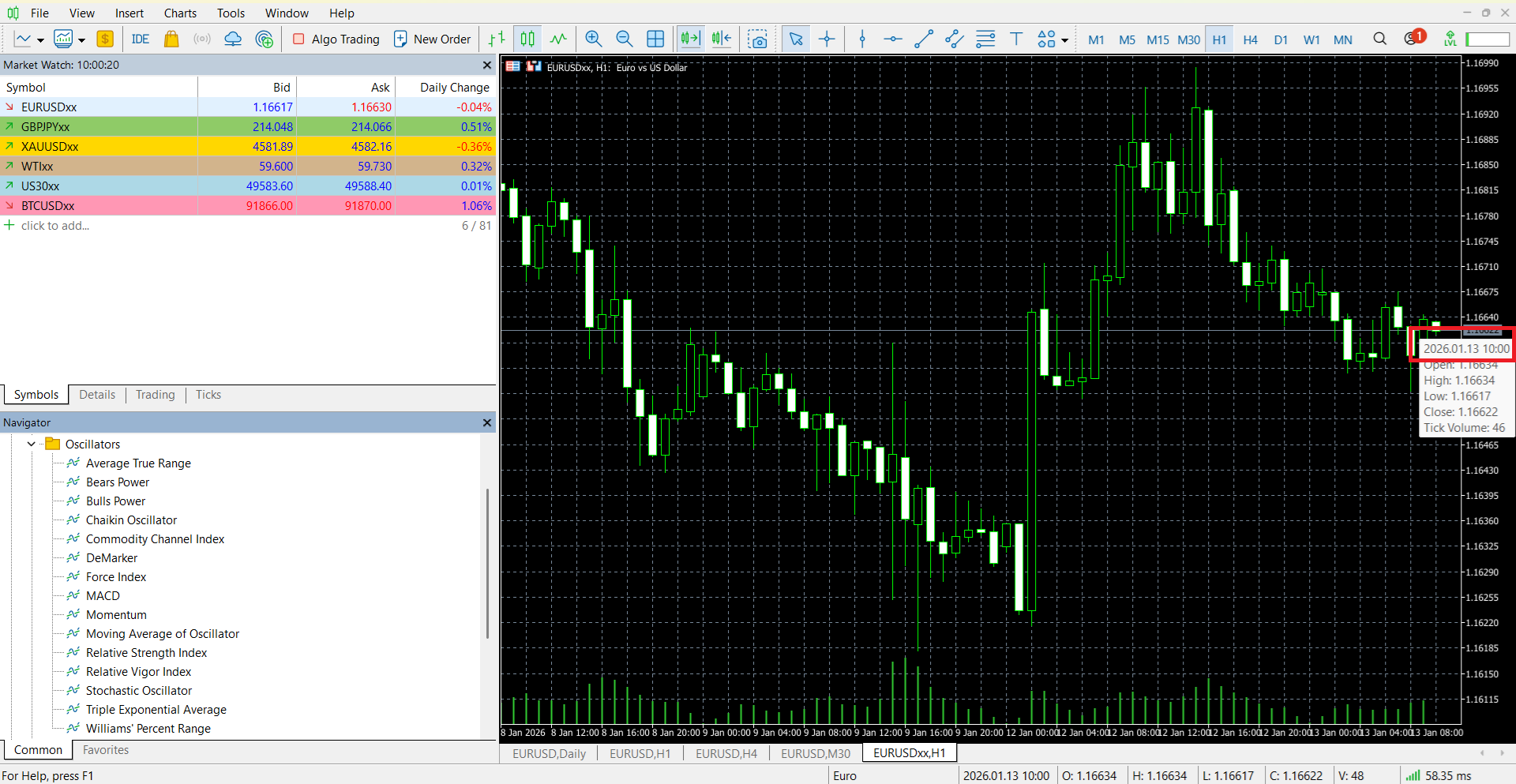Switch to the EURUSD,H4 chart tab

tap(726, 753)
